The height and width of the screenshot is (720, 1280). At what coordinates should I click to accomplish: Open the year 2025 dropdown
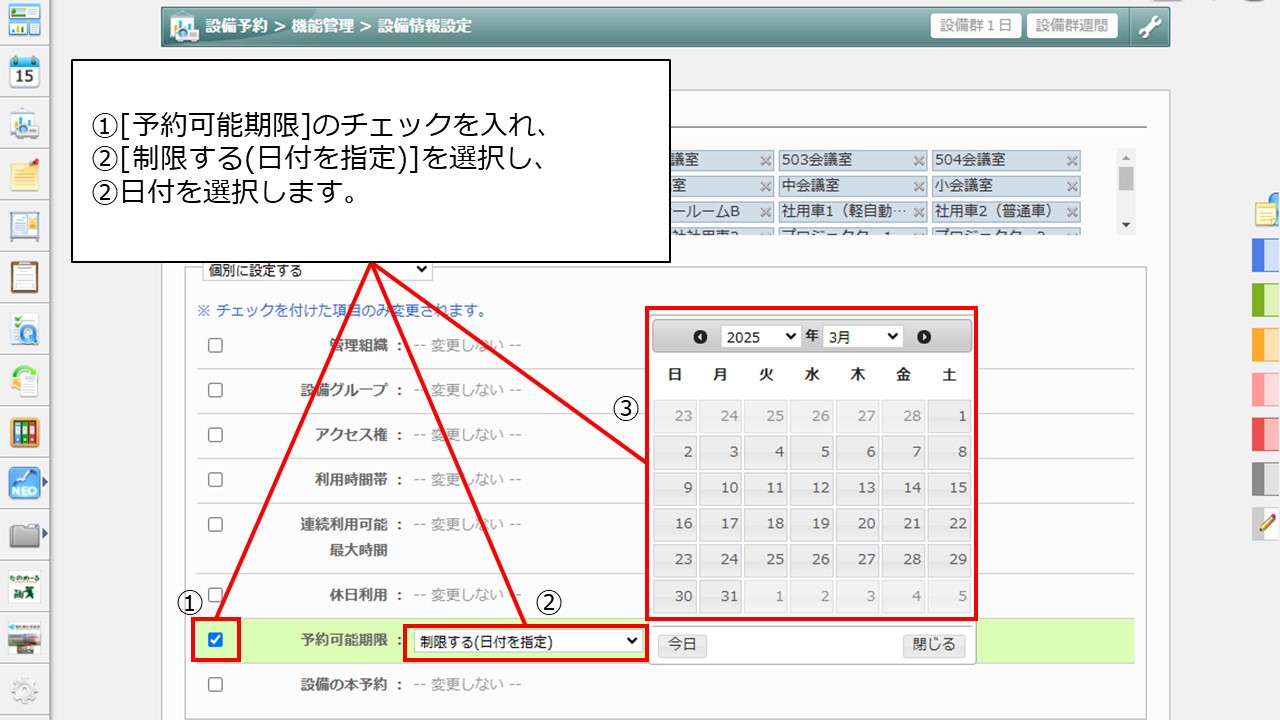760,337
